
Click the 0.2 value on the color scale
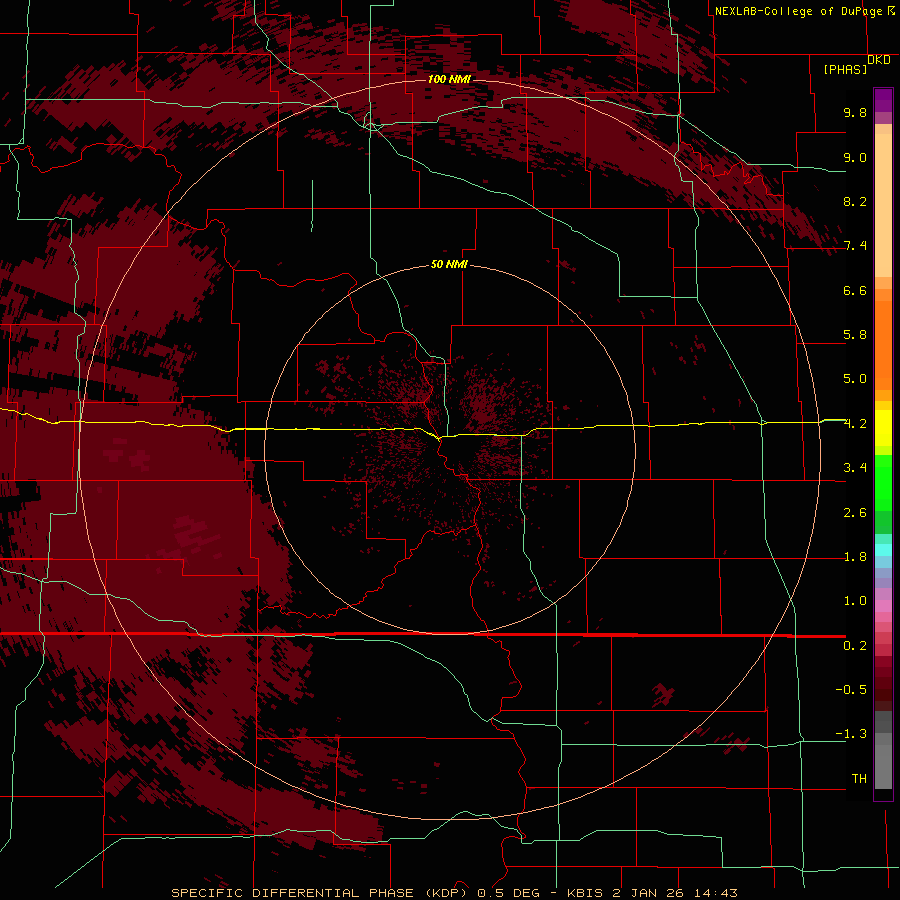(x=855, y=646)
